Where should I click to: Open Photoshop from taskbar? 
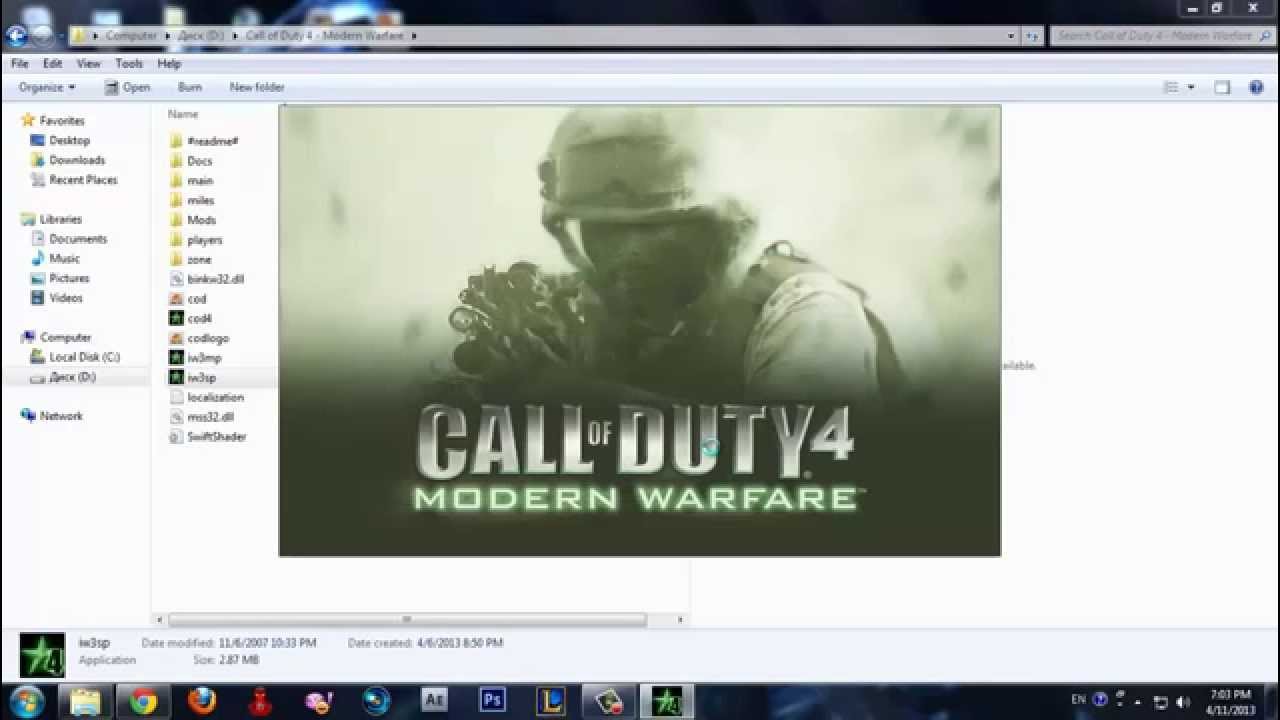click(x=492, y=700)
